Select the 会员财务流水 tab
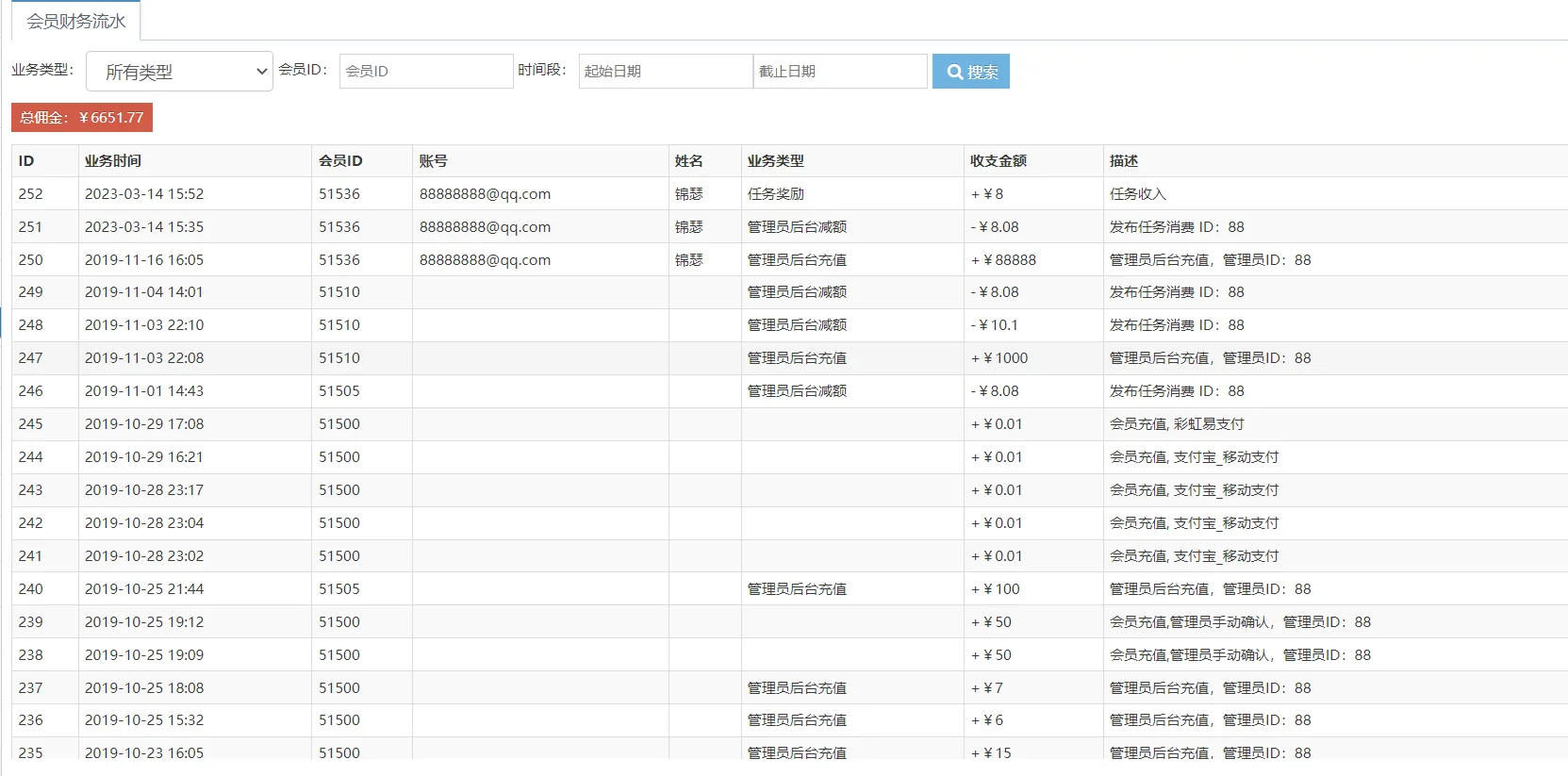 pos(75,21)
